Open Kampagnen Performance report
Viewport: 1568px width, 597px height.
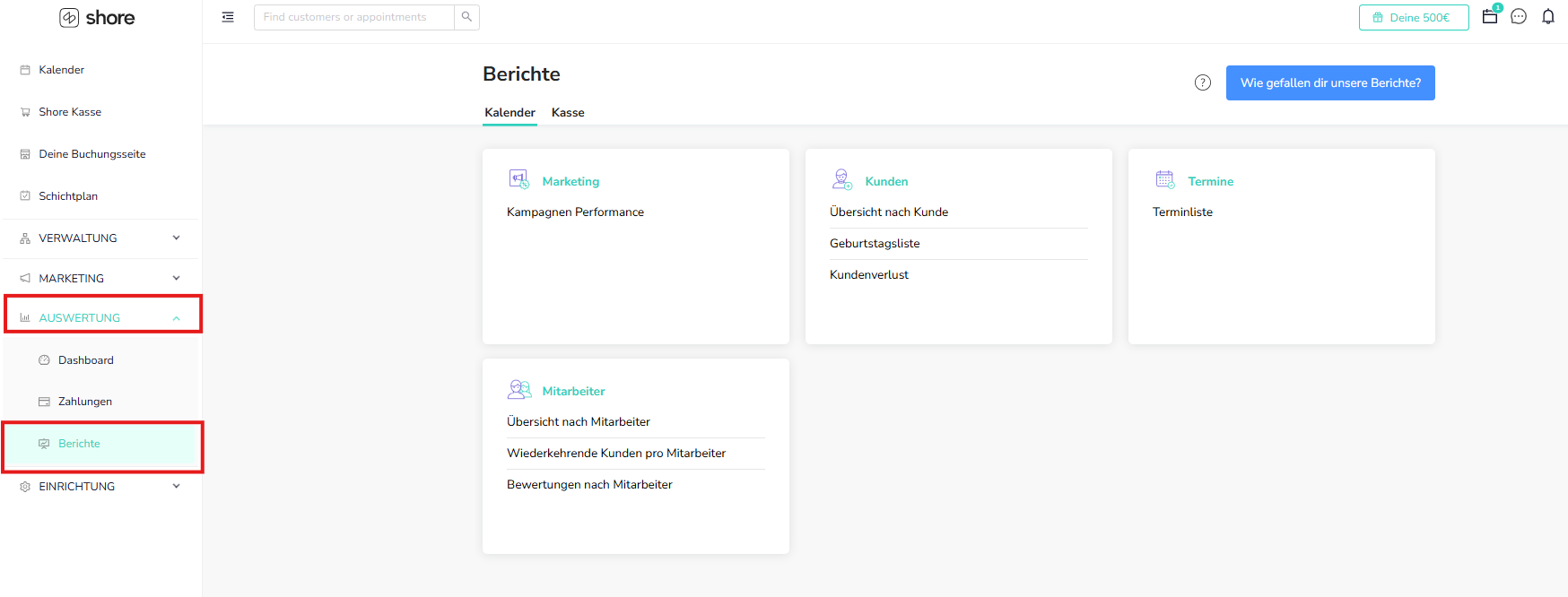[575, 212]
